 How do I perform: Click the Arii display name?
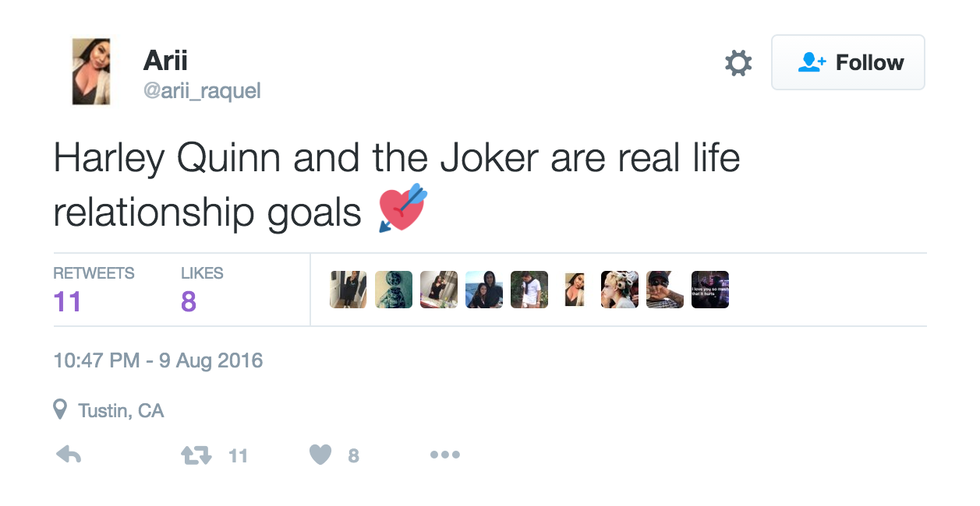pyautogui.click(x=165, y=60)
